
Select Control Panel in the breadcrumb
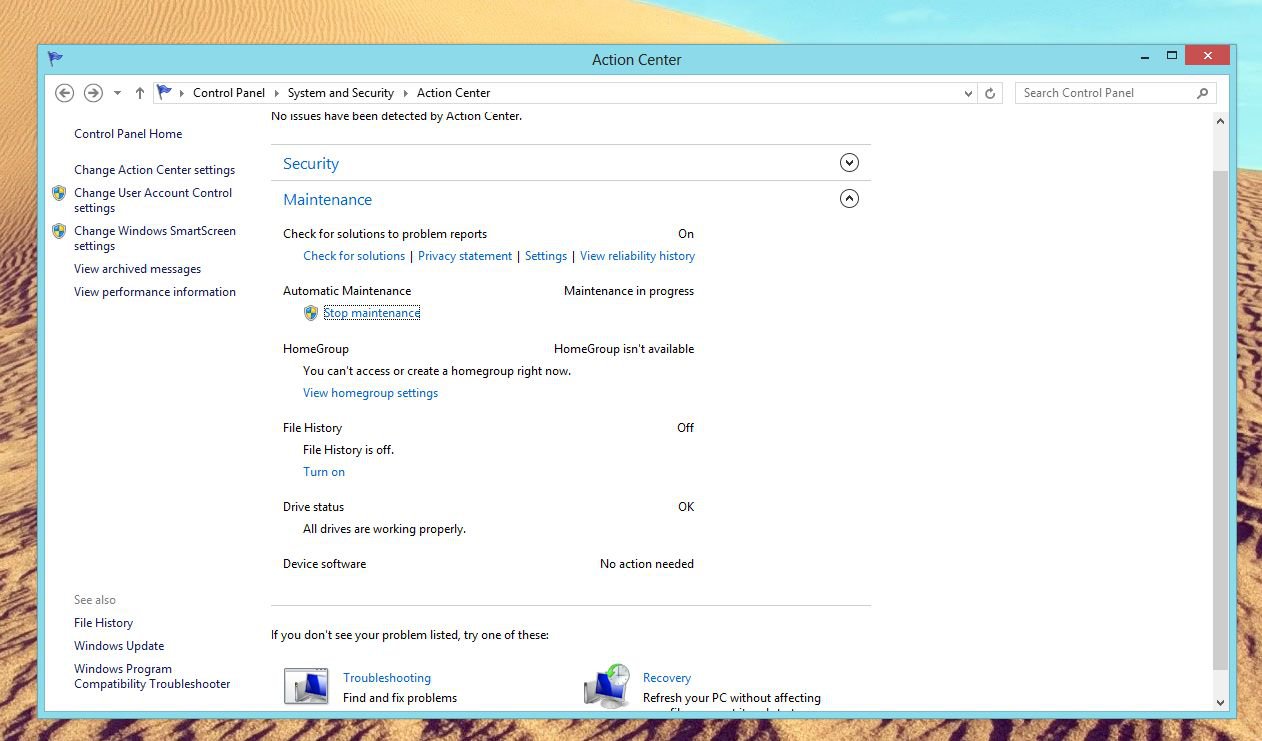[x=229, y=93]
